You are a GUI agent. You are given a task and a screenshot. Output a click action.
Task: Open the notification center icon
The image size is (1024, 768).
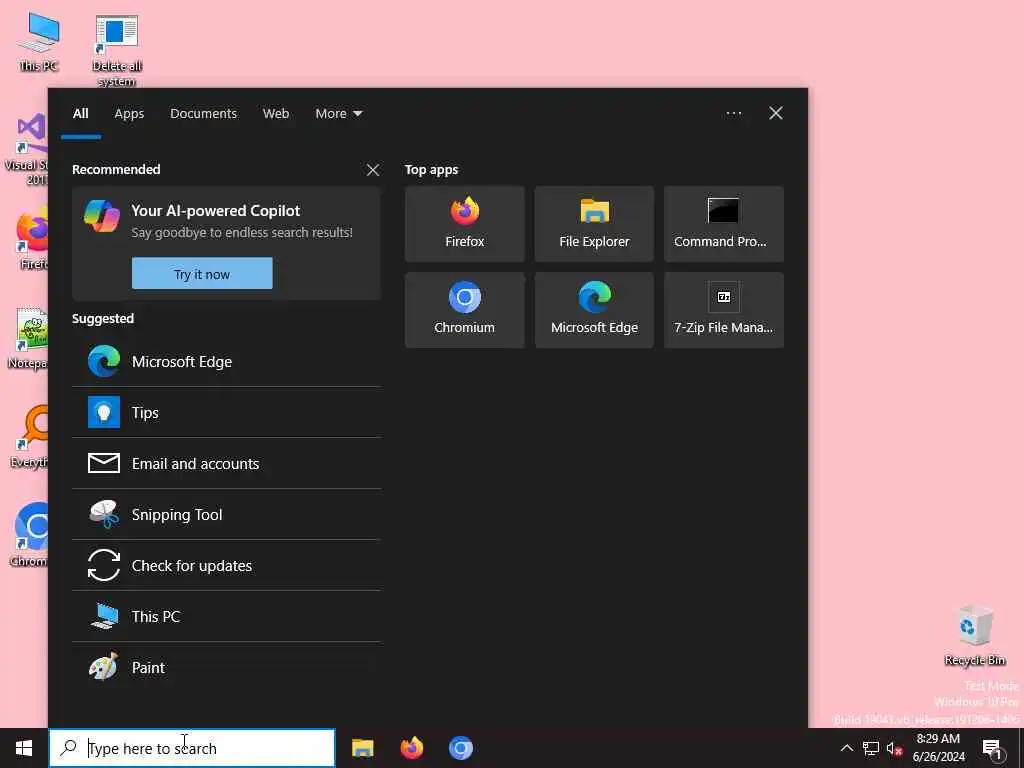(993, 748)
